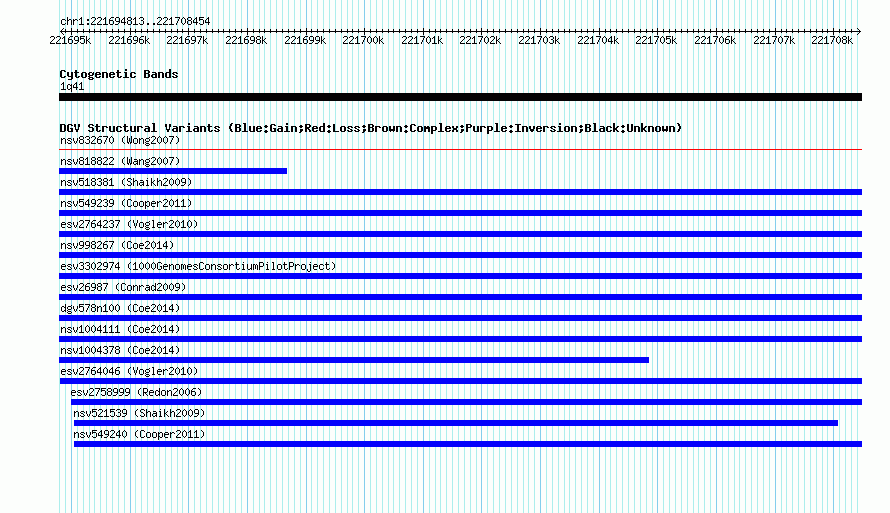Click the 221703k ruler position
The height and width of the screenshot is (513, 890).
[x=539, y=40]
